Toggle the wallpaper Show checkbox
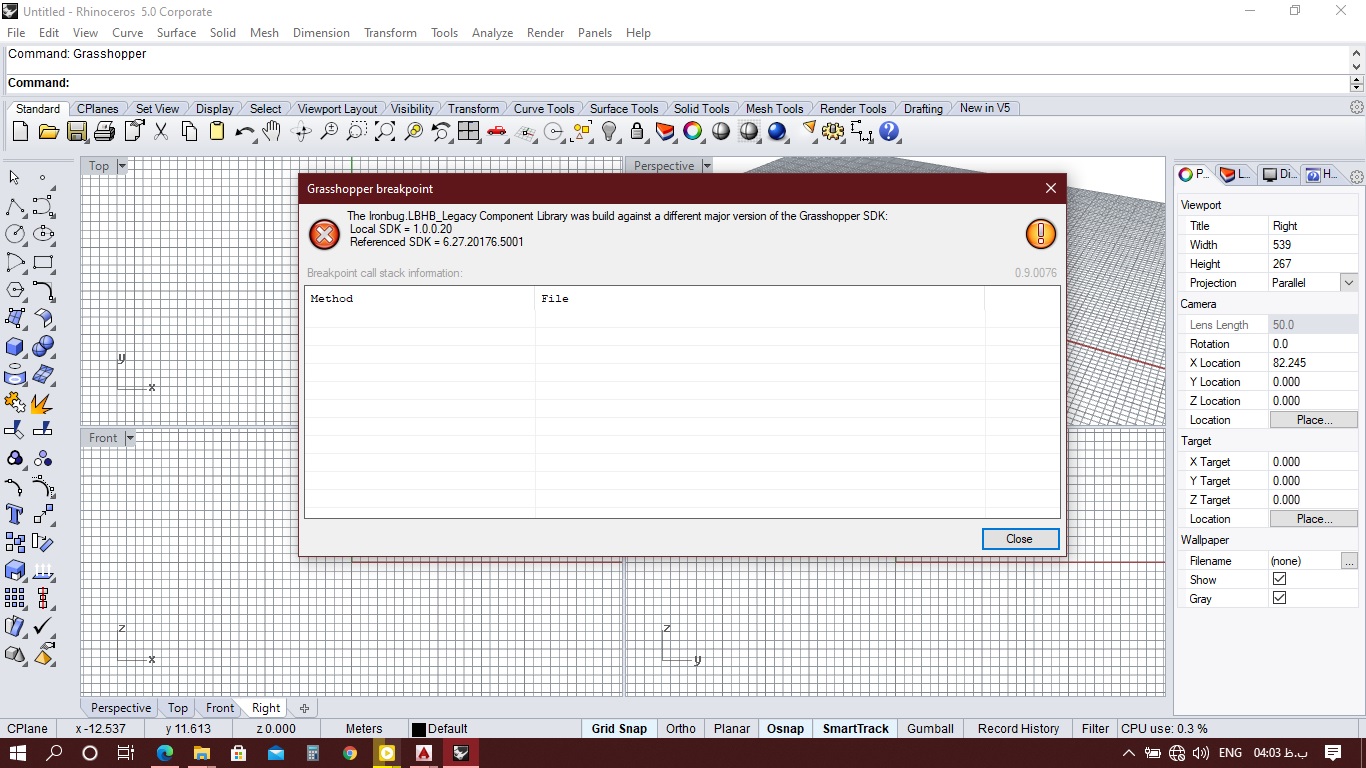Screen dimensions: 1366x768 [x=1279, y=579]
